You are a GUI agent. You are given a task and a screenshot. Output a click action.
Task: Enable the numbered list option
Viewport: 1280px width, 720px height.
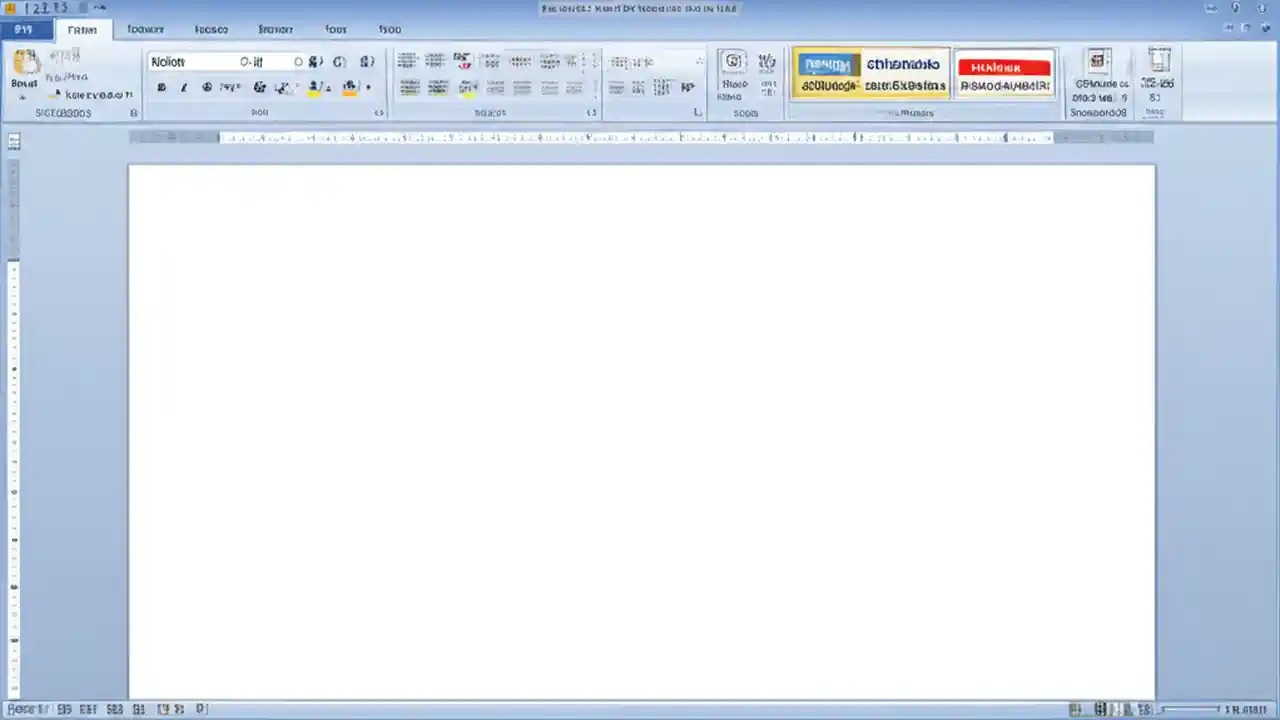435,61
